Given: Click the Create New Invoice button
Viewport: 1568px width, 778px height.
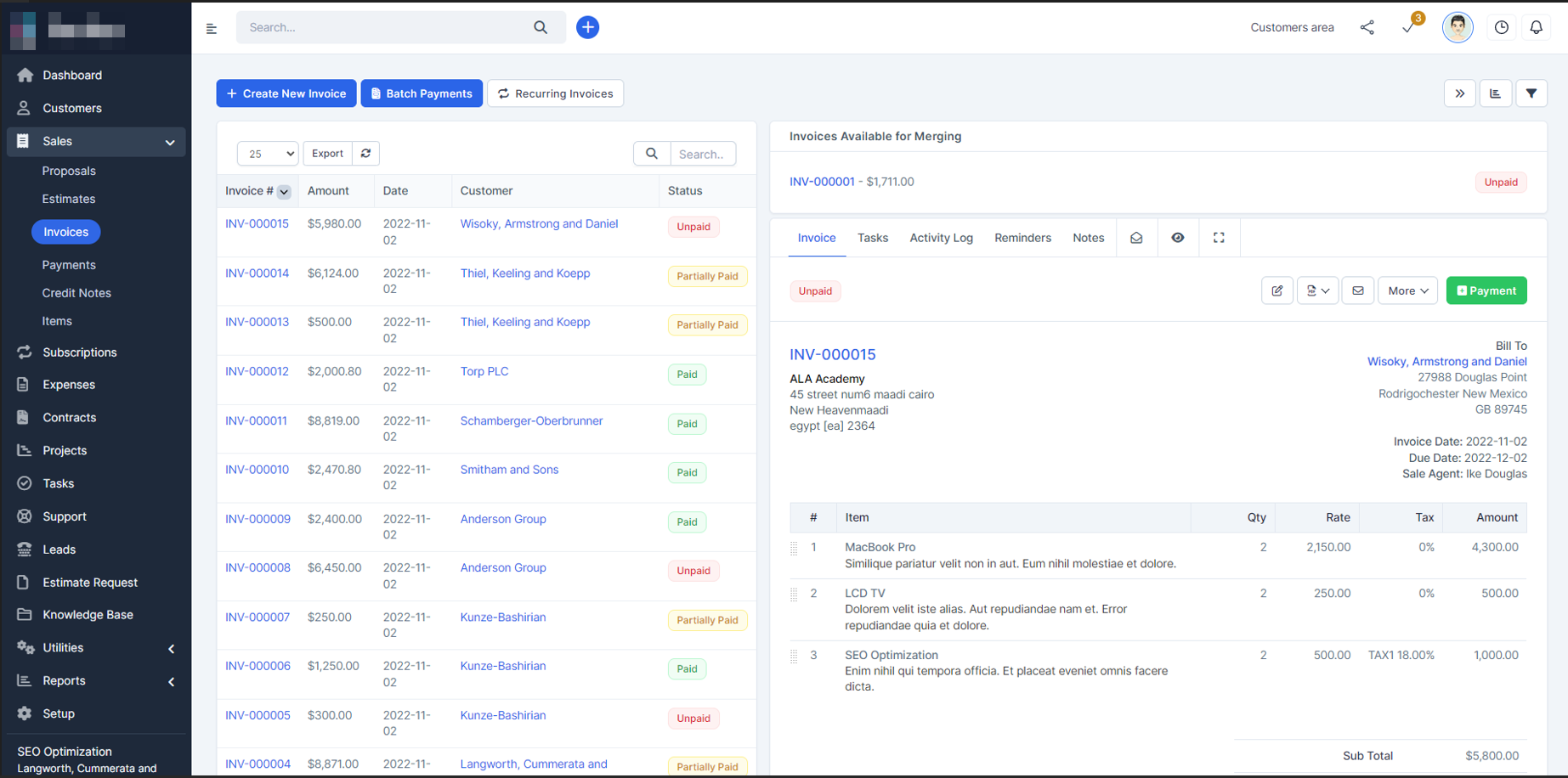Looking at the screenshot, I should (286, 93).
